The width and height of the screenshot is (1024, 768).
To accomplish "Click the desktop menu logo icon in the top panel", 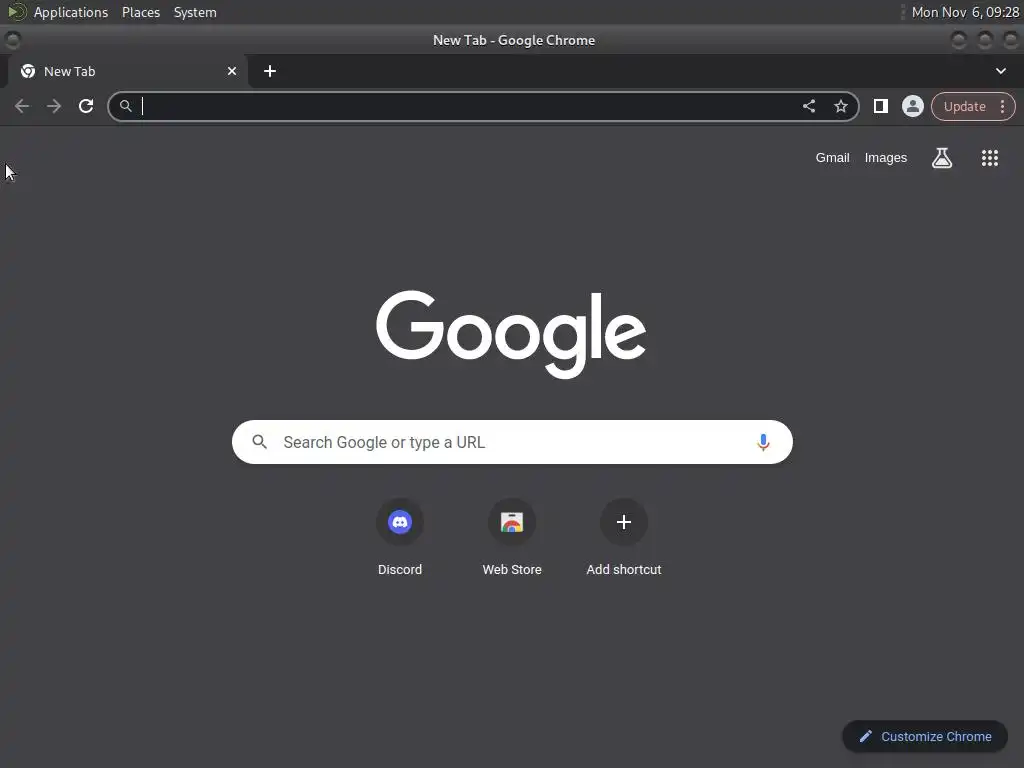I will point(16,12).
